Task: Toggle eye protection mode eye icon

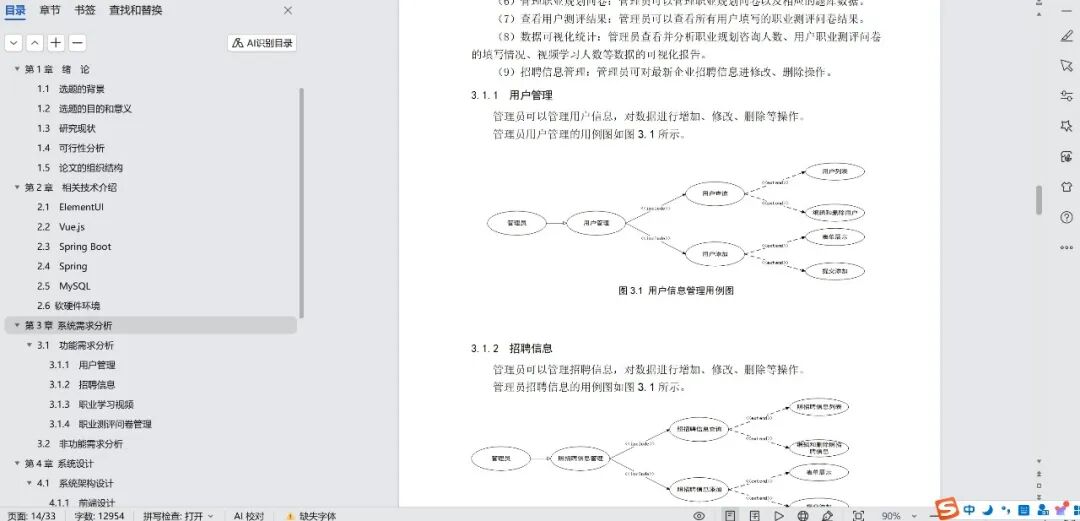Action: tap(698, 515)
